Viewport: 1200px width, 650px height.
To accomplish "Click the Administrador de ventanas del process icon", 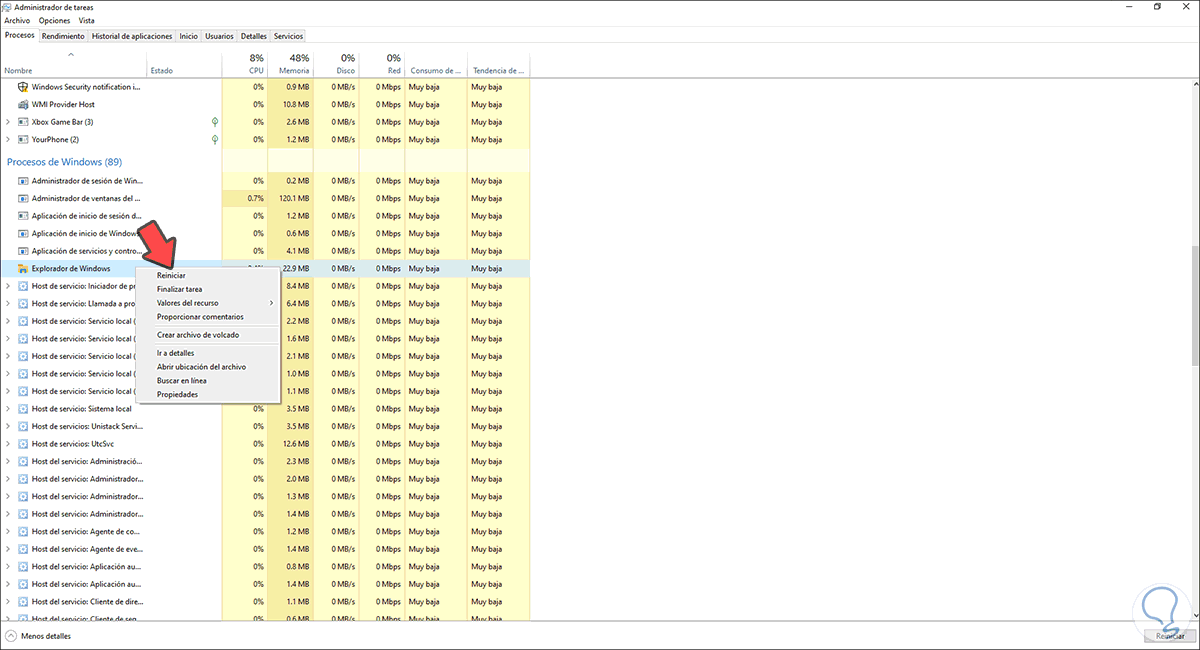I will click(23, 198).
